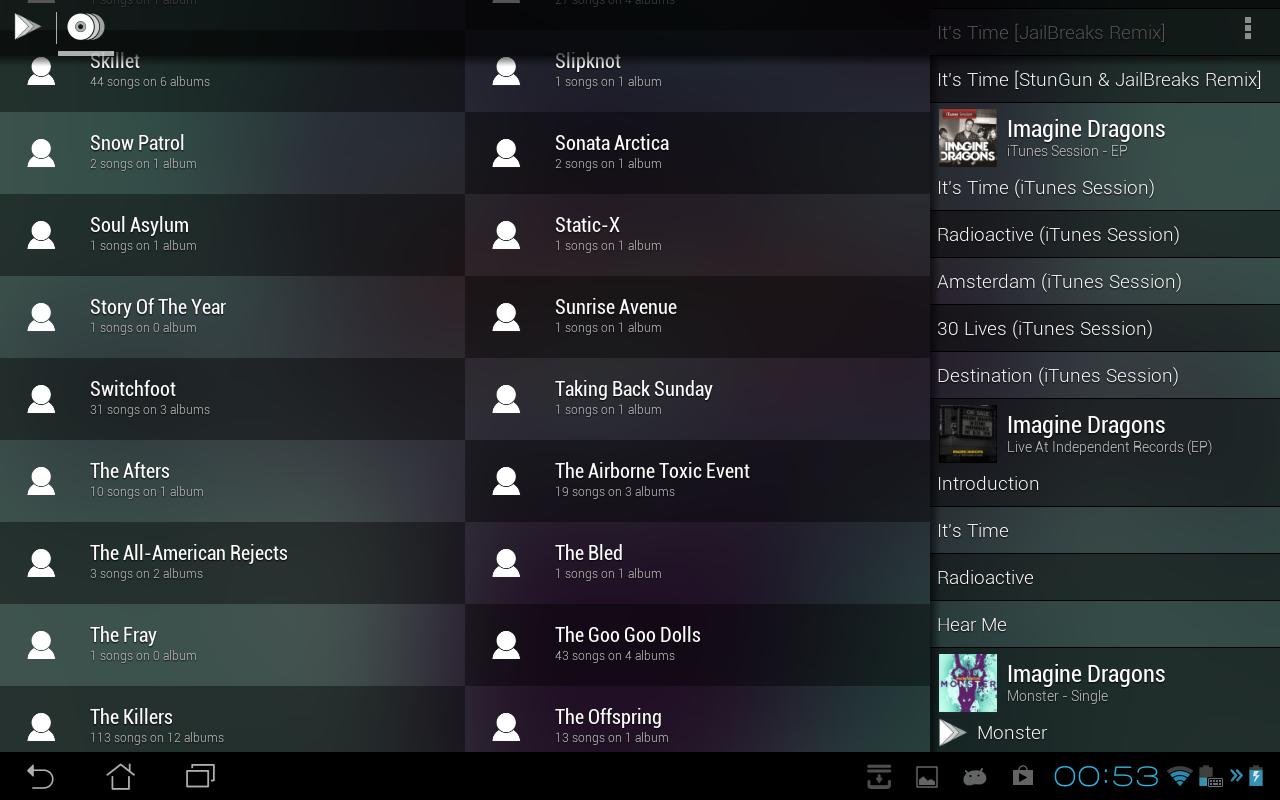Play It's Time [StunGun & JailBreaks Remix]
Screen dimensions: 1280x800
(x=1105, y=79)
